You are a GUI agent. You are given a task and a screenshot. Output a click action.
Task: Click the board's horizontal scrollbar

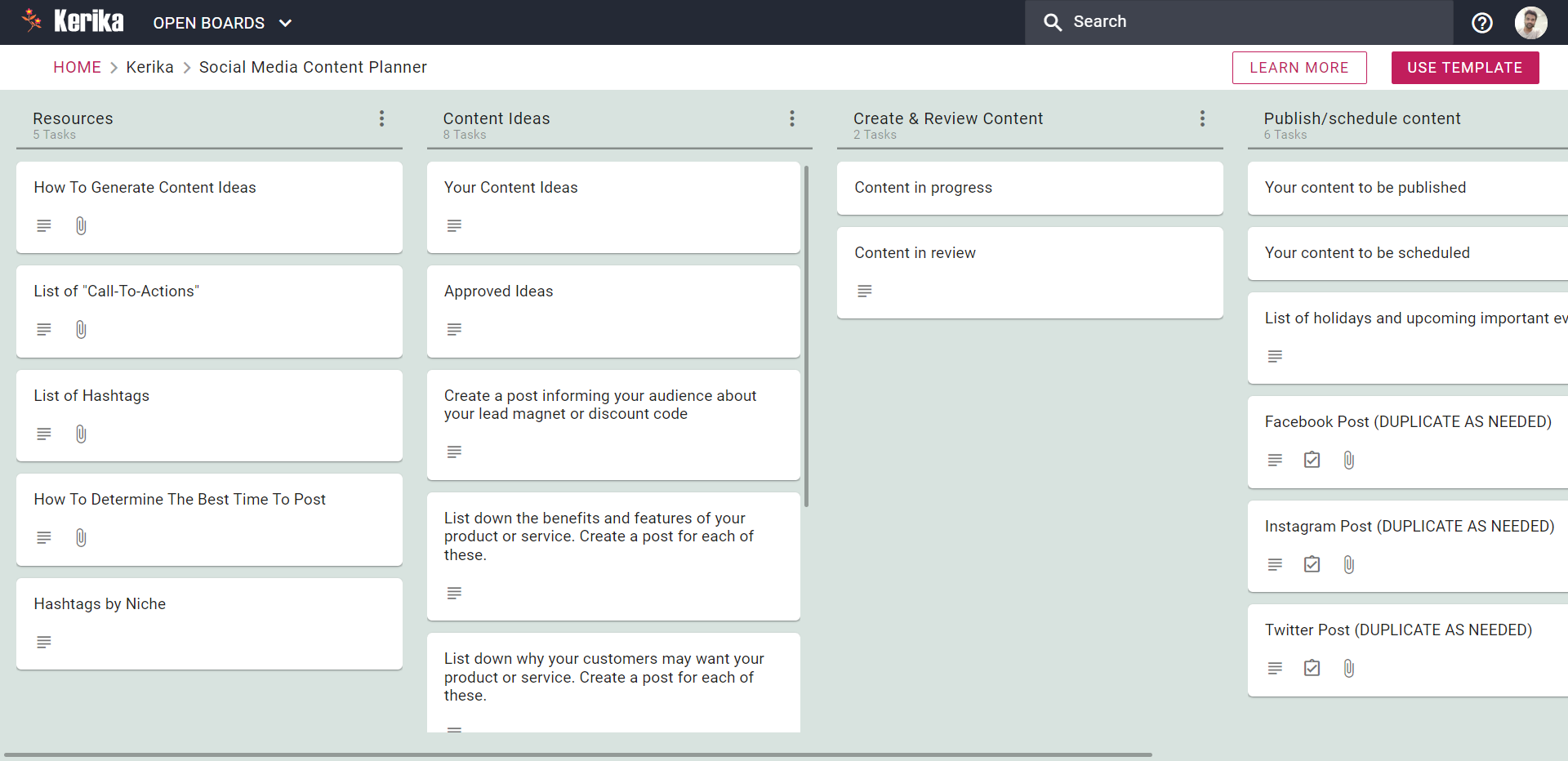point(578,755)
